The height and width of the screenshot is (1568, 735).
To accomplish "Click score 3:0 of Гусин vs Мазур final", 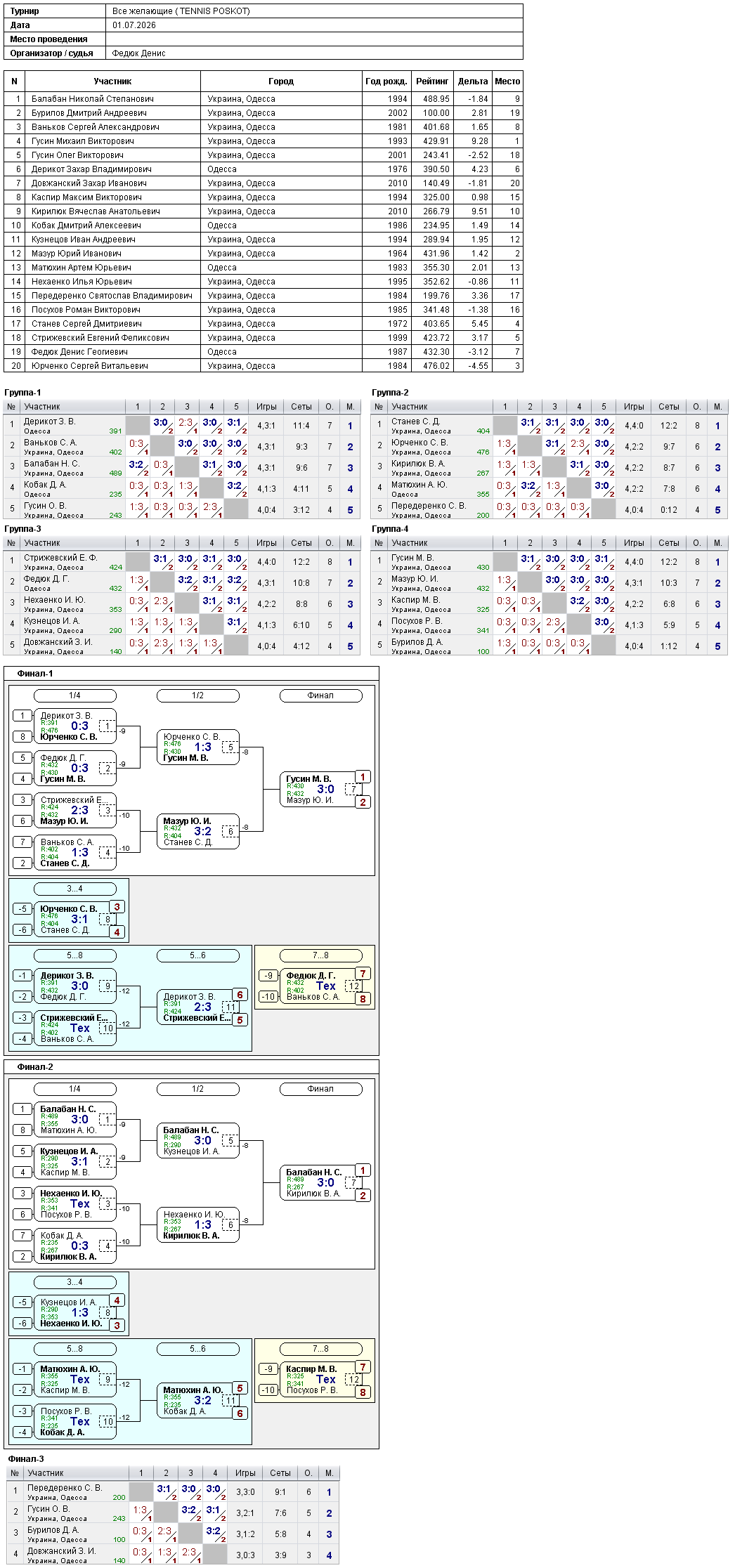I will click(x=325, y=790).
